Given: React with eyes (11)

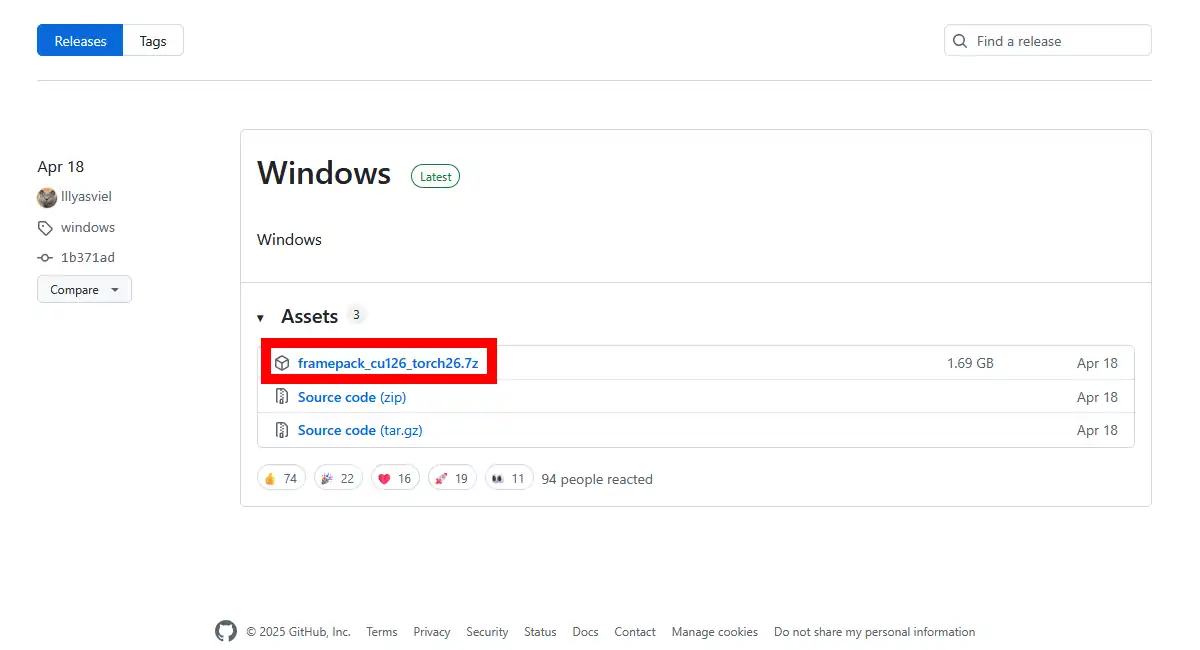Looking at the screenshot, I should (509, 478).
